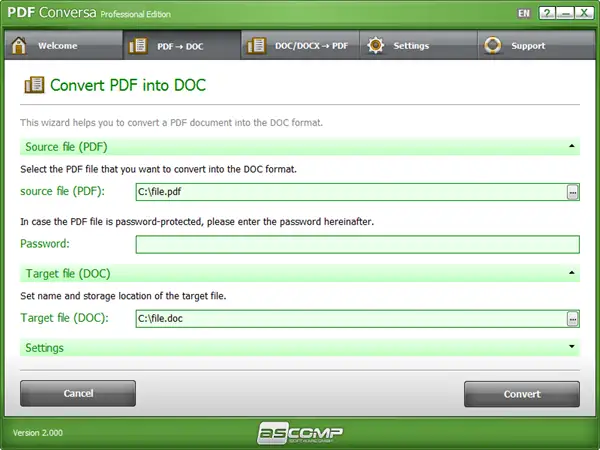
Task: Click the lifebuoy icon on Support tab
Action: click(x=492, y=45)
